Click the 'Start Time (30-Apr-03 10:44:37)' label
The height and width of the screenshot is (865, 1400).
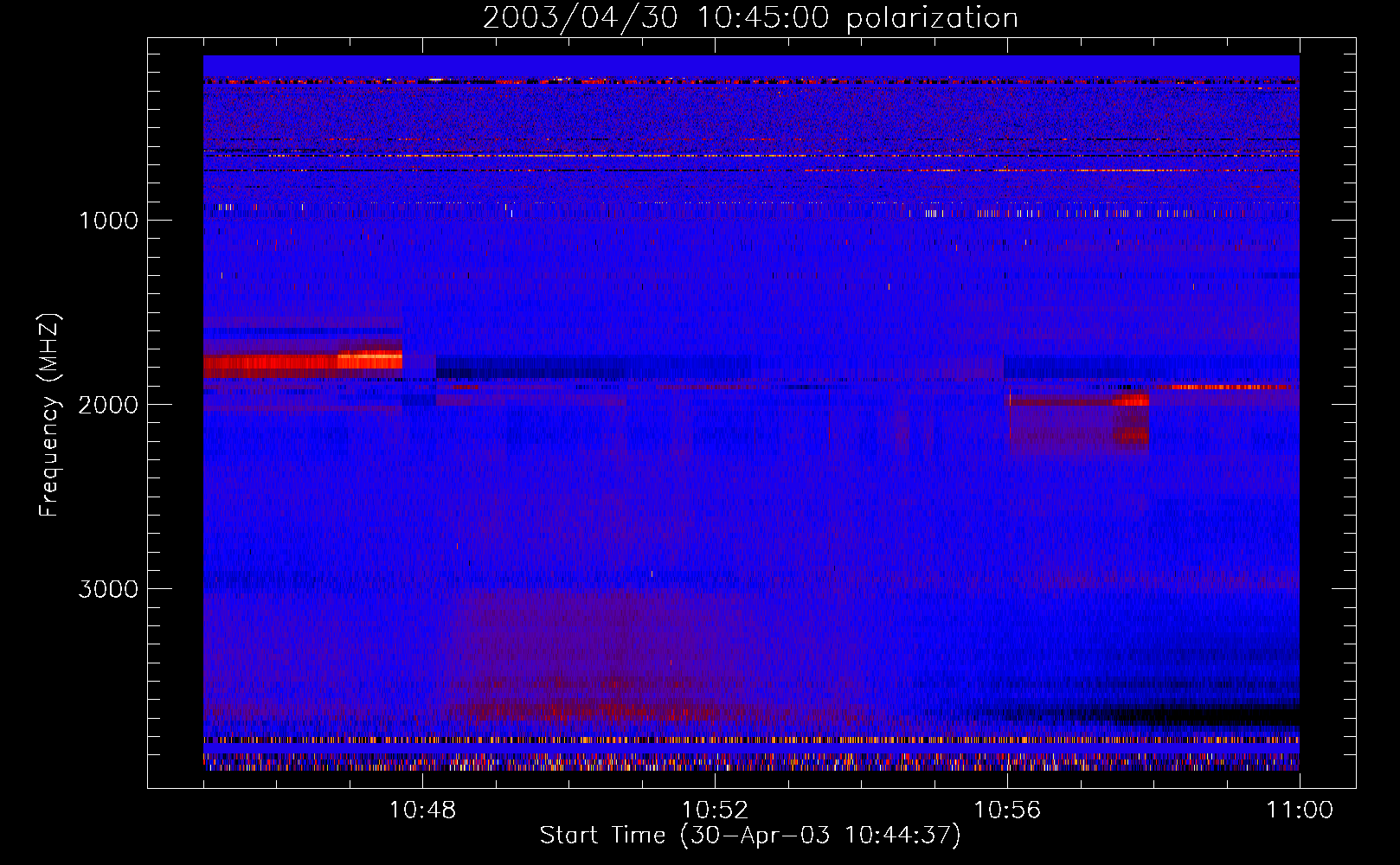point(750,836)
